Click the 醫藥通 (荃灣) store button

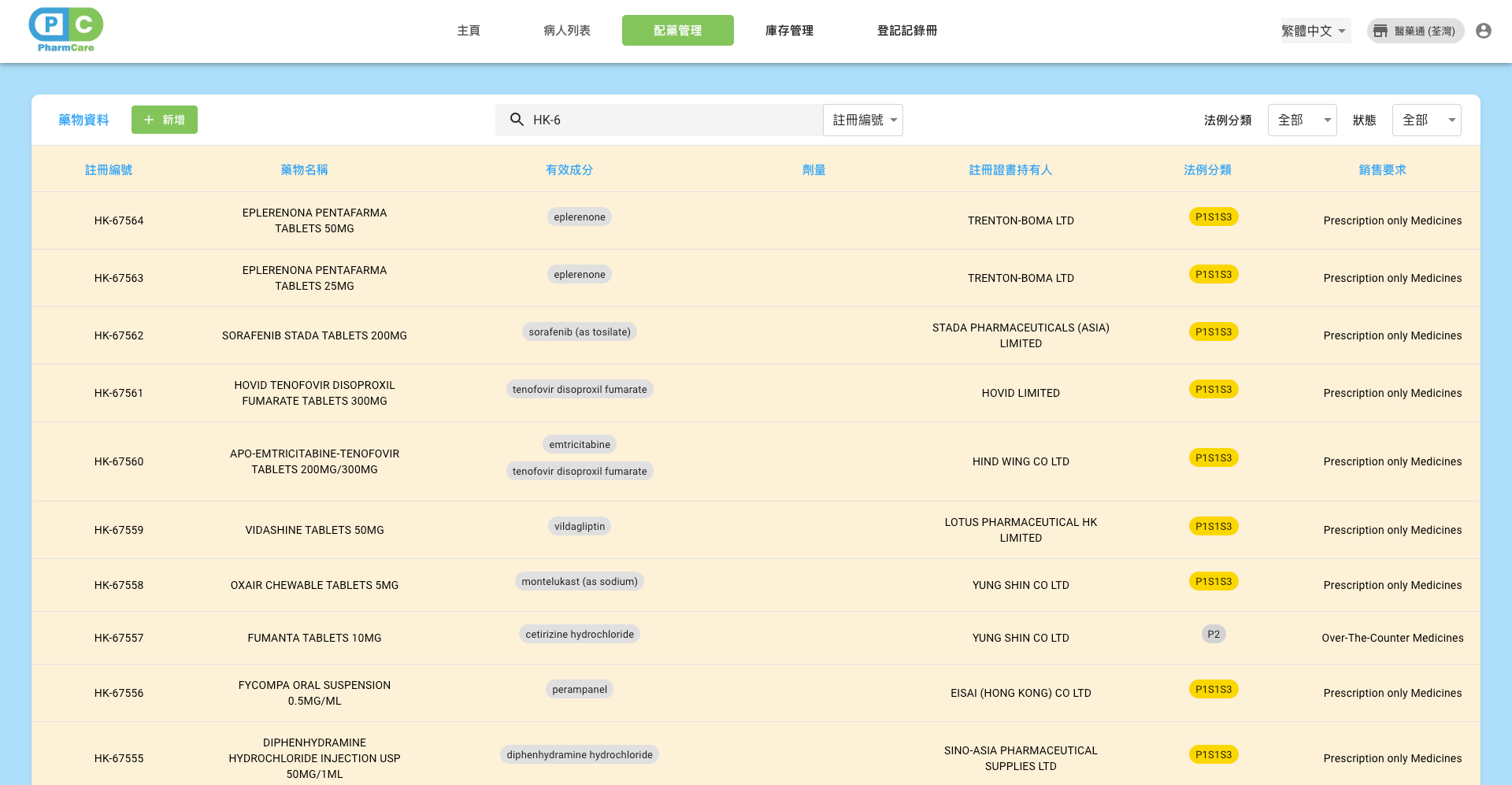coord(1415,31)
